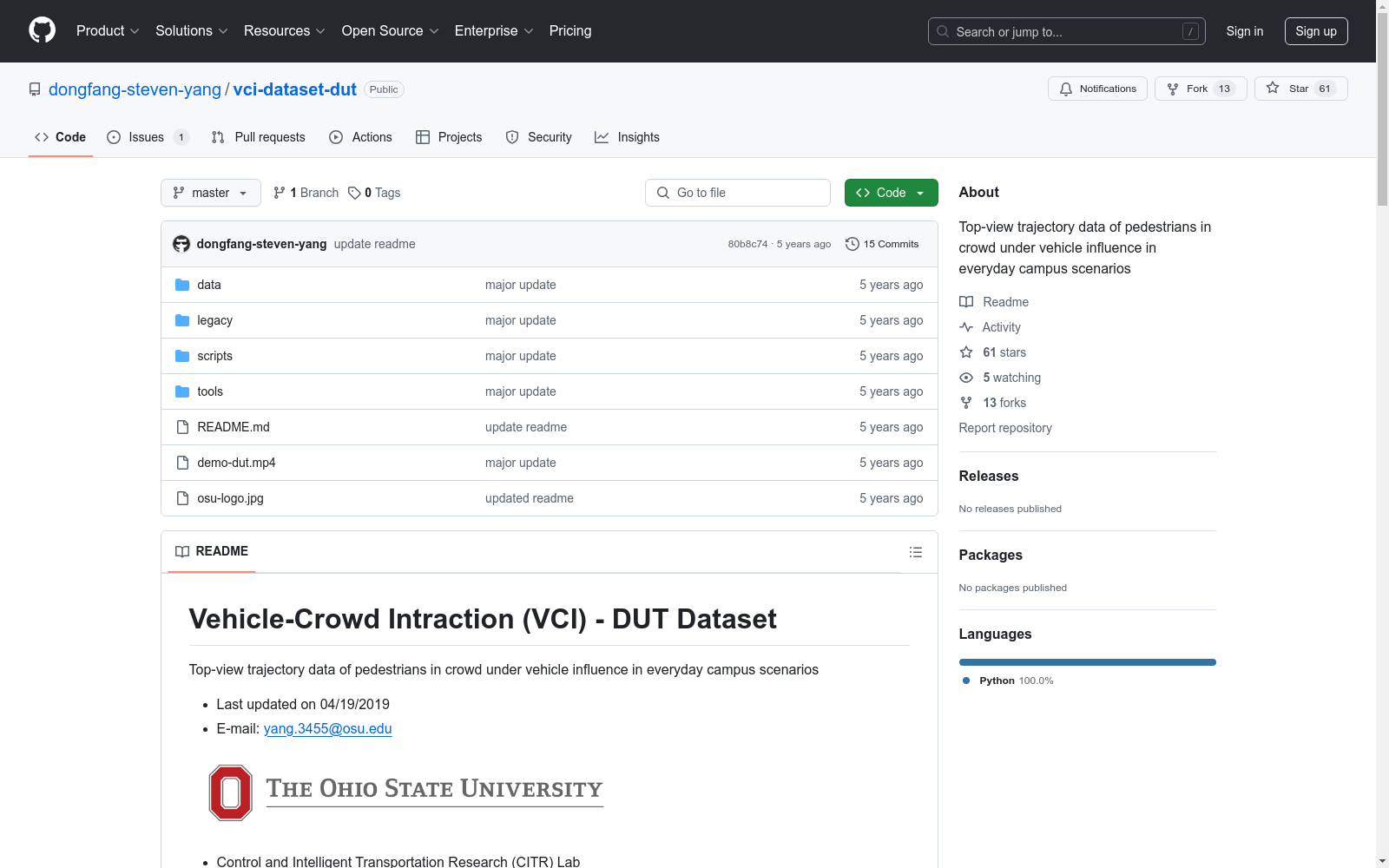Click the README.md file icon
This screenshot has width=1389, height=868.
click(x=182, y=427)
